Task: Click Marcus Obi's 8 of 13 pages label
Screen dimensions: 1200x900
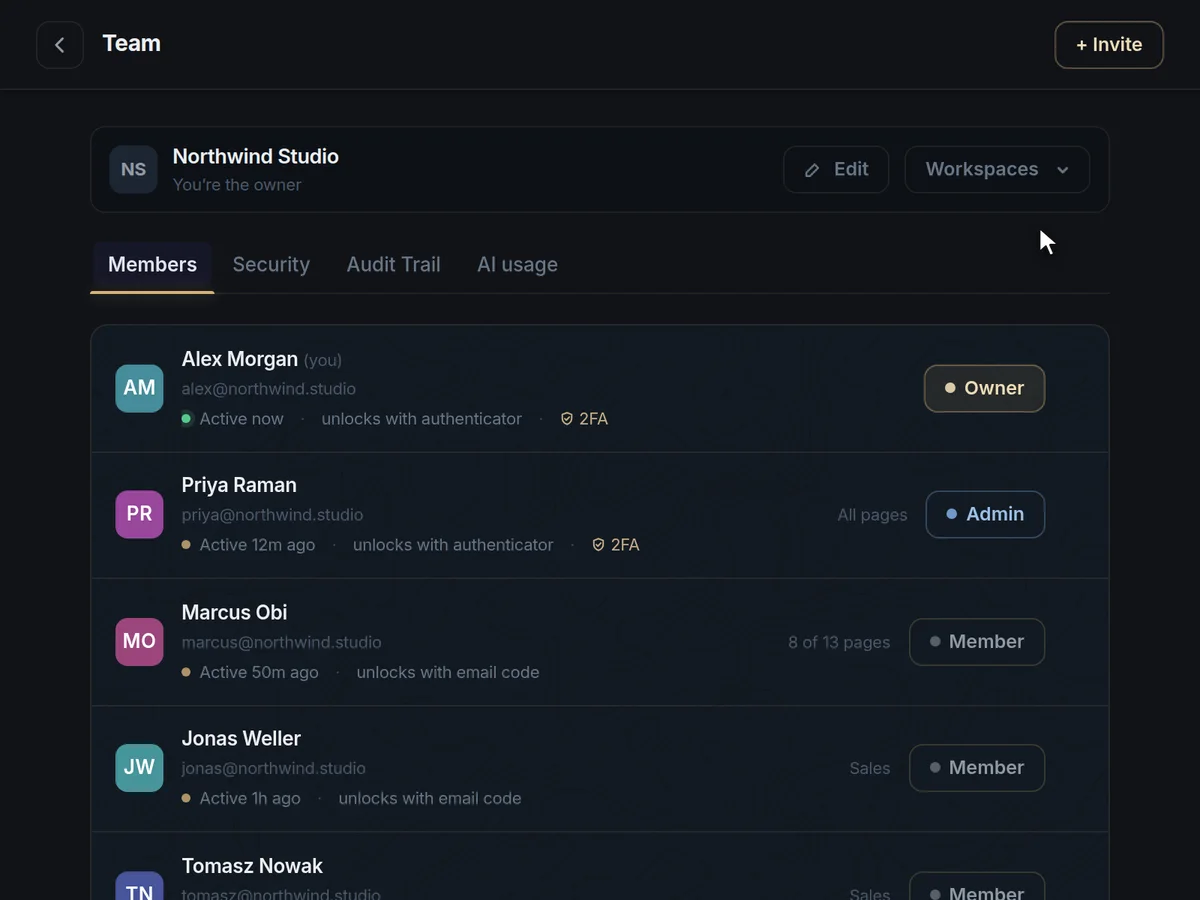Action: click(839, 642)
